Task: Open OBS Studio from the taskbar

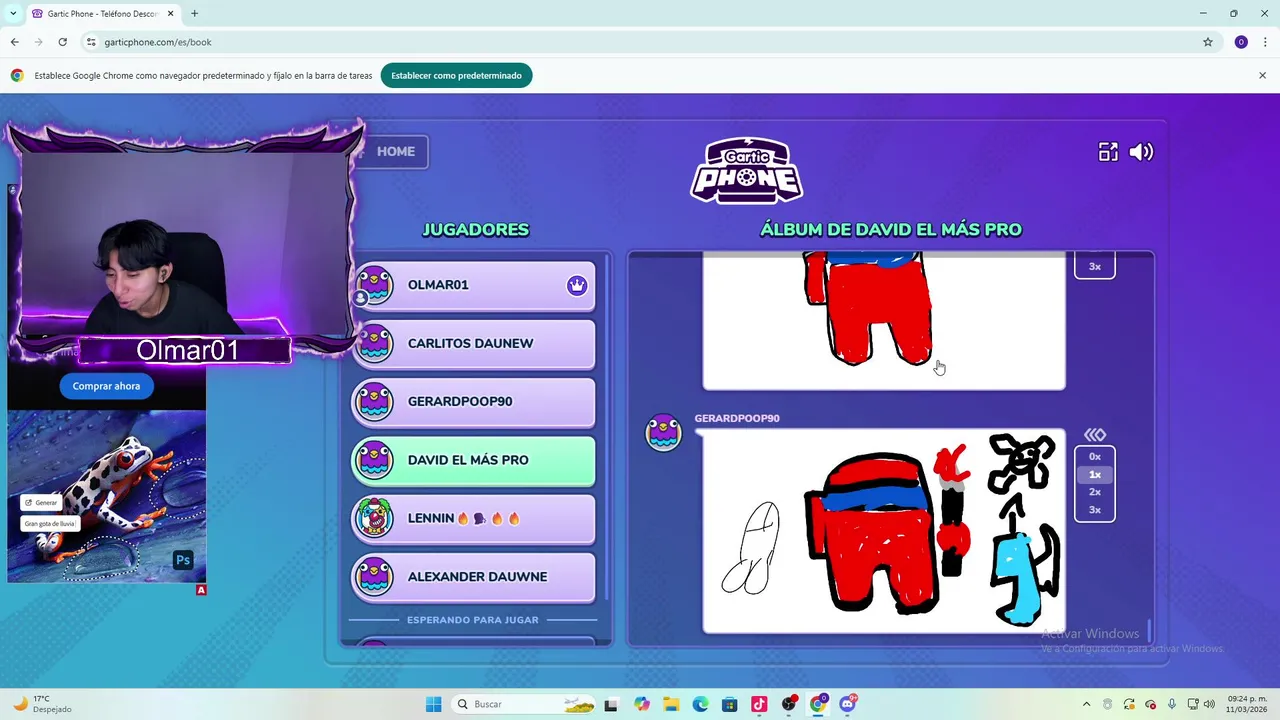Action: point(789,704)
